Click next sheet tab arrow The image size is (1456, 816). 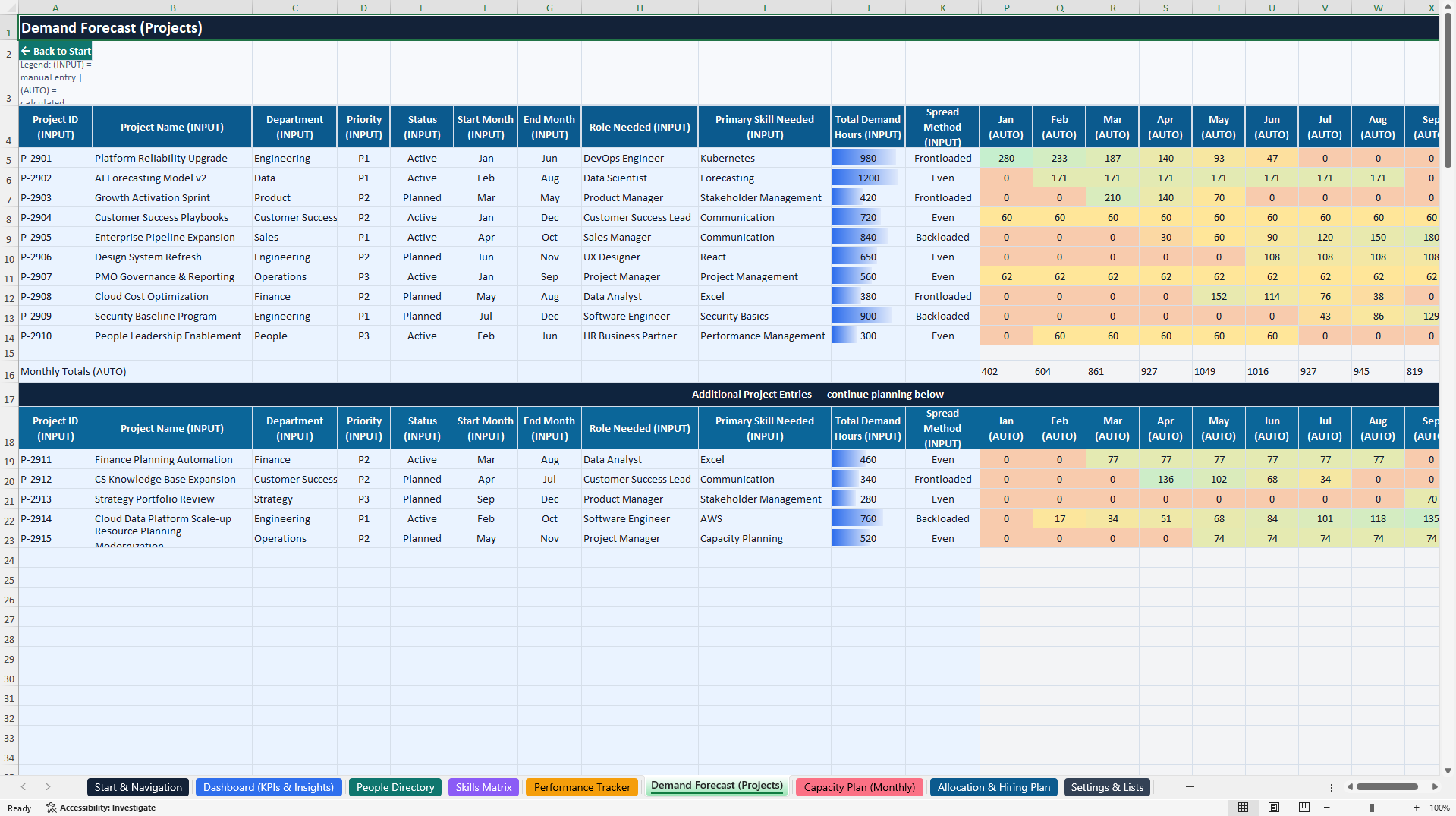coord(48,787)
